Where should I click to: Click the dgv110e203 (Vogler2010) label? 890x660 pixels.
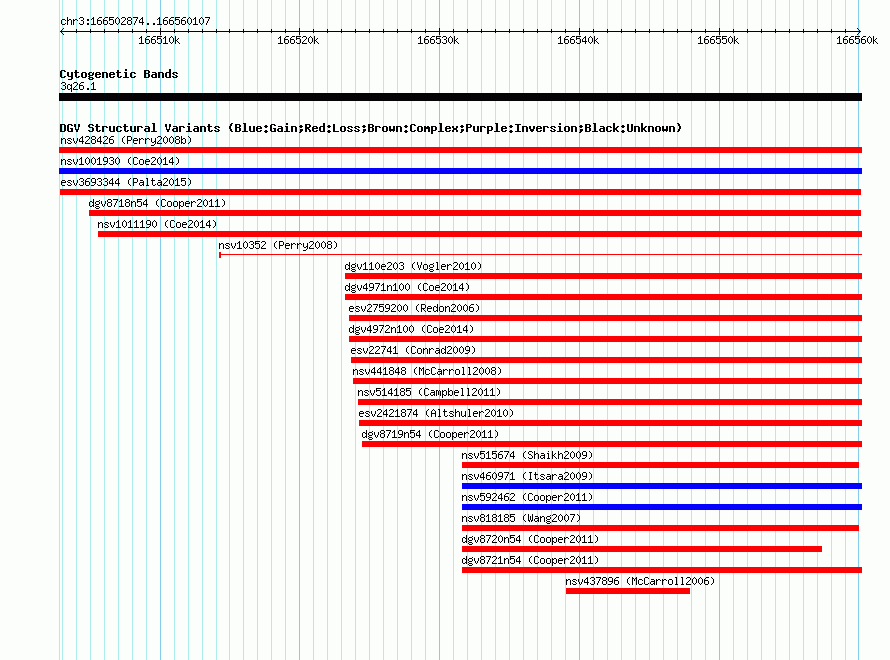(x=413, y=266)
